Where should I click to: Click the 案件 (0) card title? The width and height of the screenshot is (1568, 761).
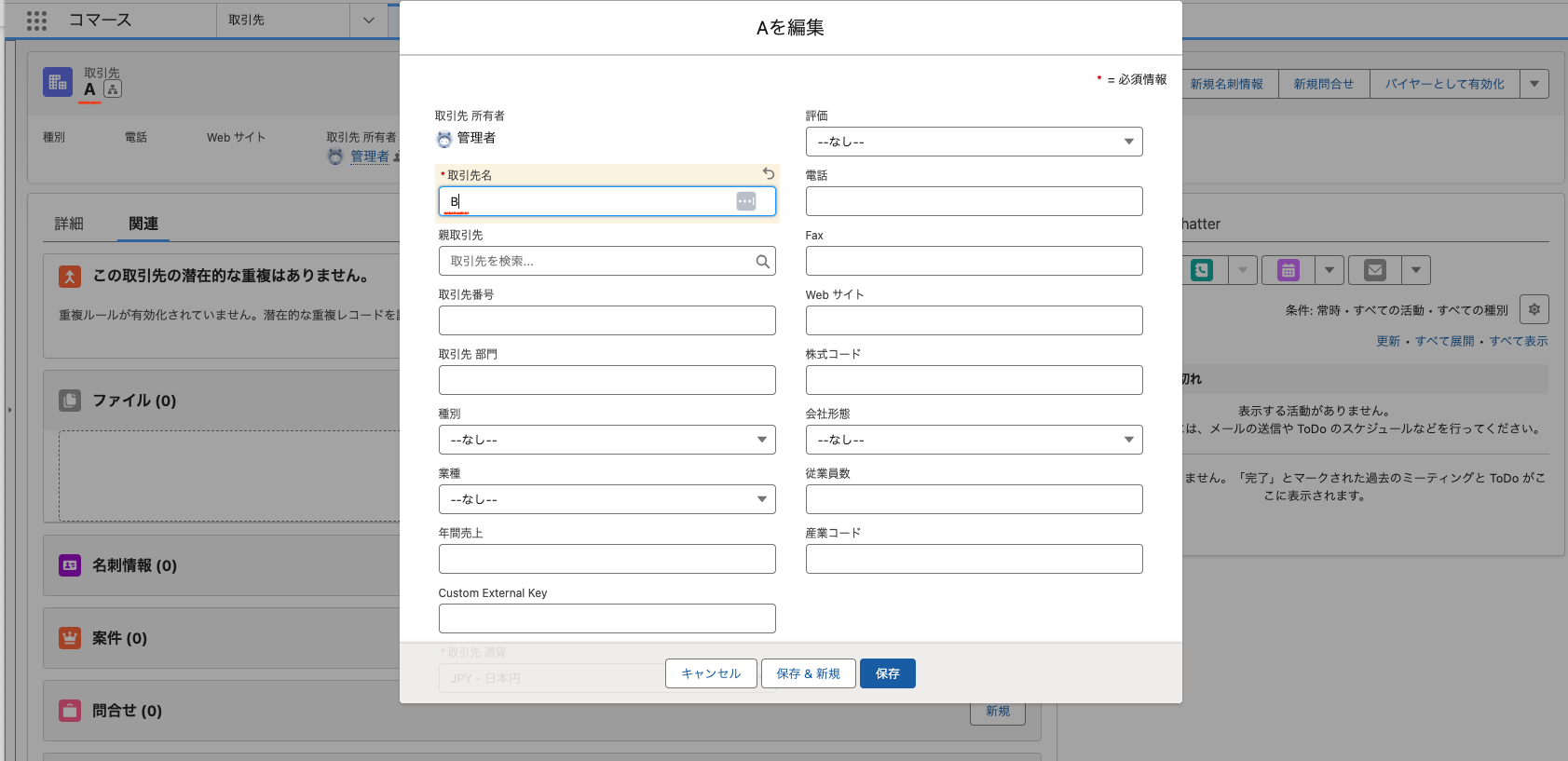tap(119, 638)
